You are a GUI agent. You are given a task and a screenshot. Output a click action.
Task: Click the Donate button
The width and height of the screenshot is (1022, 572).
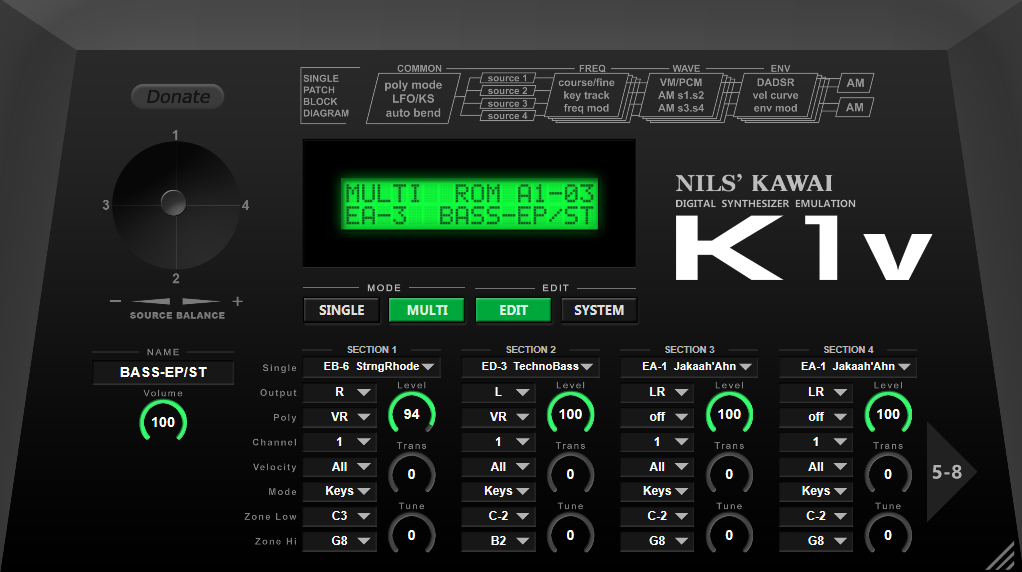[x=178, y=97]
